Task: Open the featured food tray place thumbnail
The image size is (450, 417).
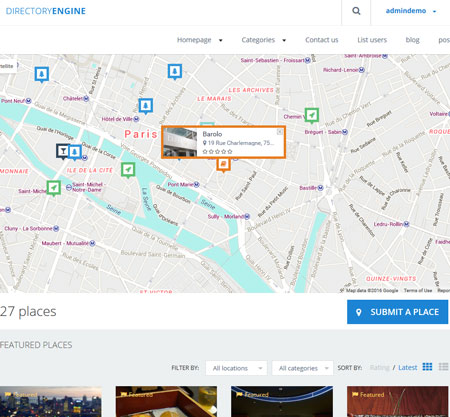Action: point(166,401)
